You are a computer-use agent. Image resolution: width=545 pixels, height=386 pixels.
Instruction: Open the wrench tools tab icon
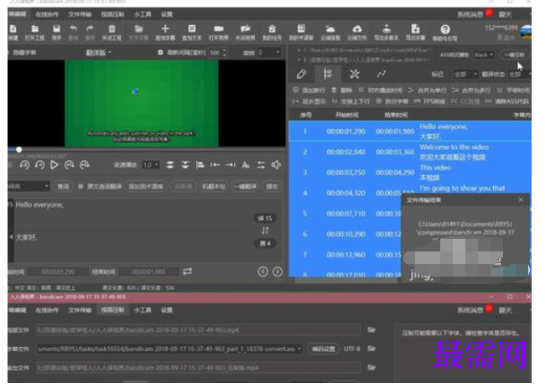click(x=354, y=74)
